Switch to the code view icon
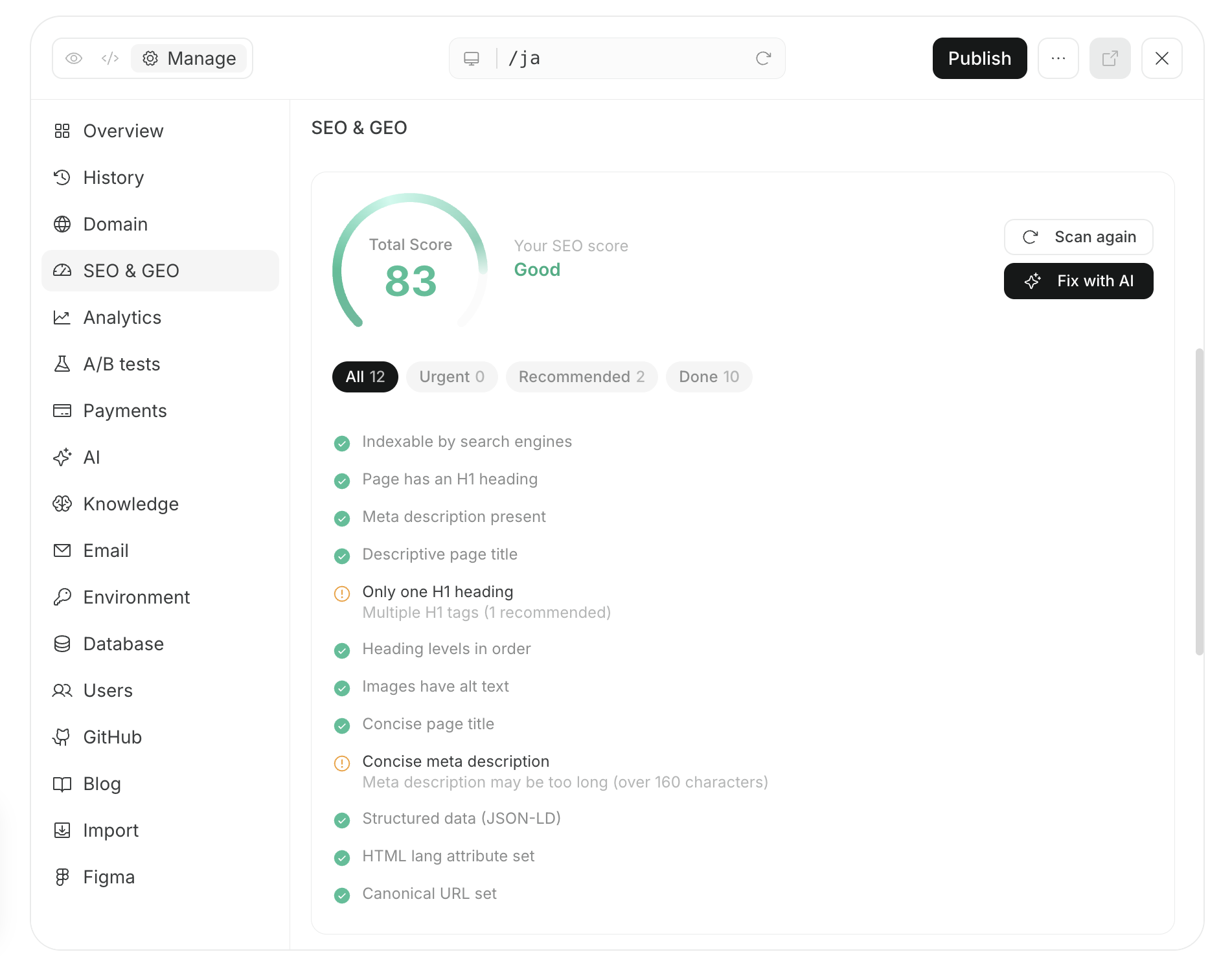The height and width of the screenshot is (974, 1232). click(x=110, y=58)
